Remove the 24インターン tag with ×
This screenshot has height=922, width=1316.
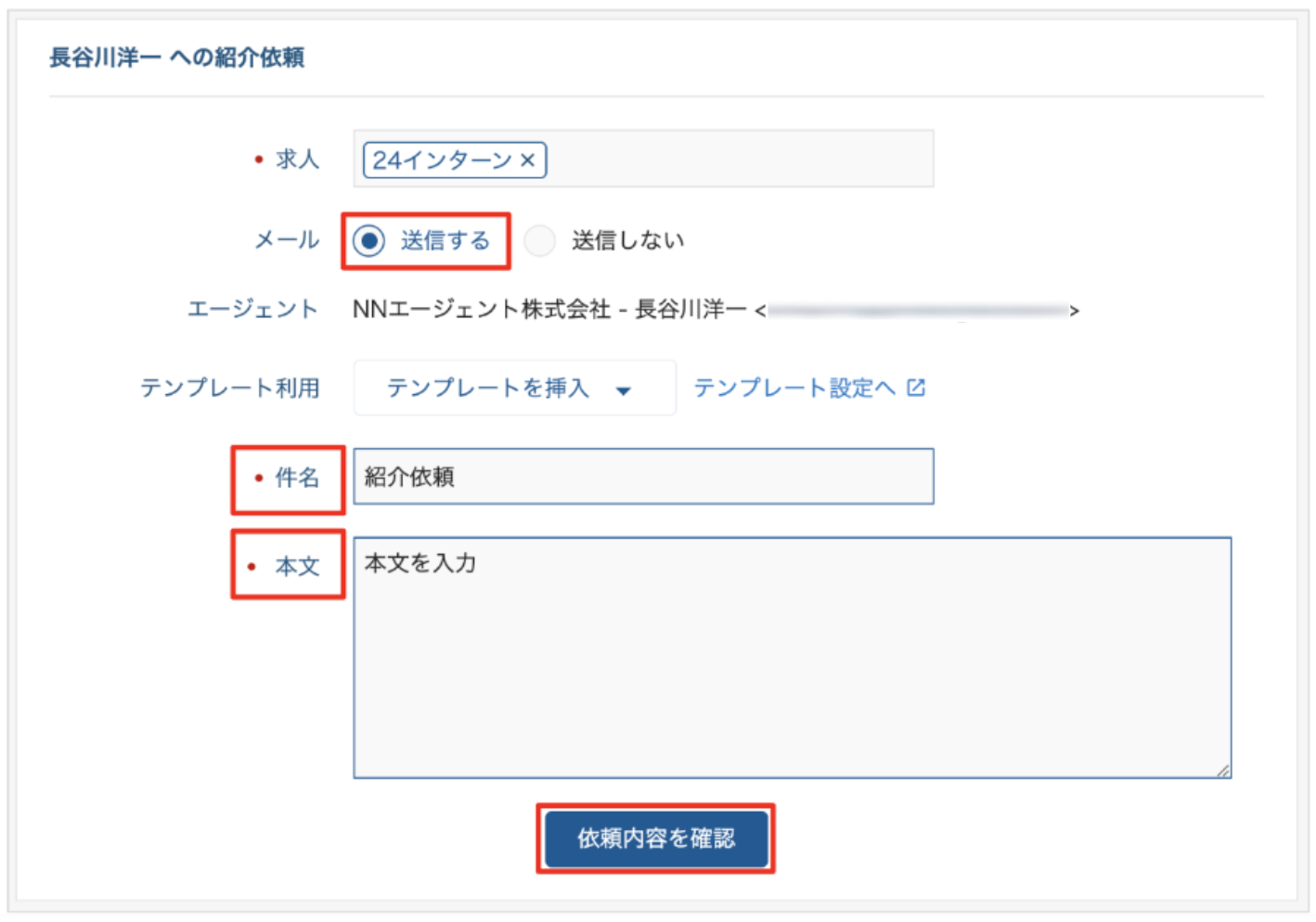527,160
